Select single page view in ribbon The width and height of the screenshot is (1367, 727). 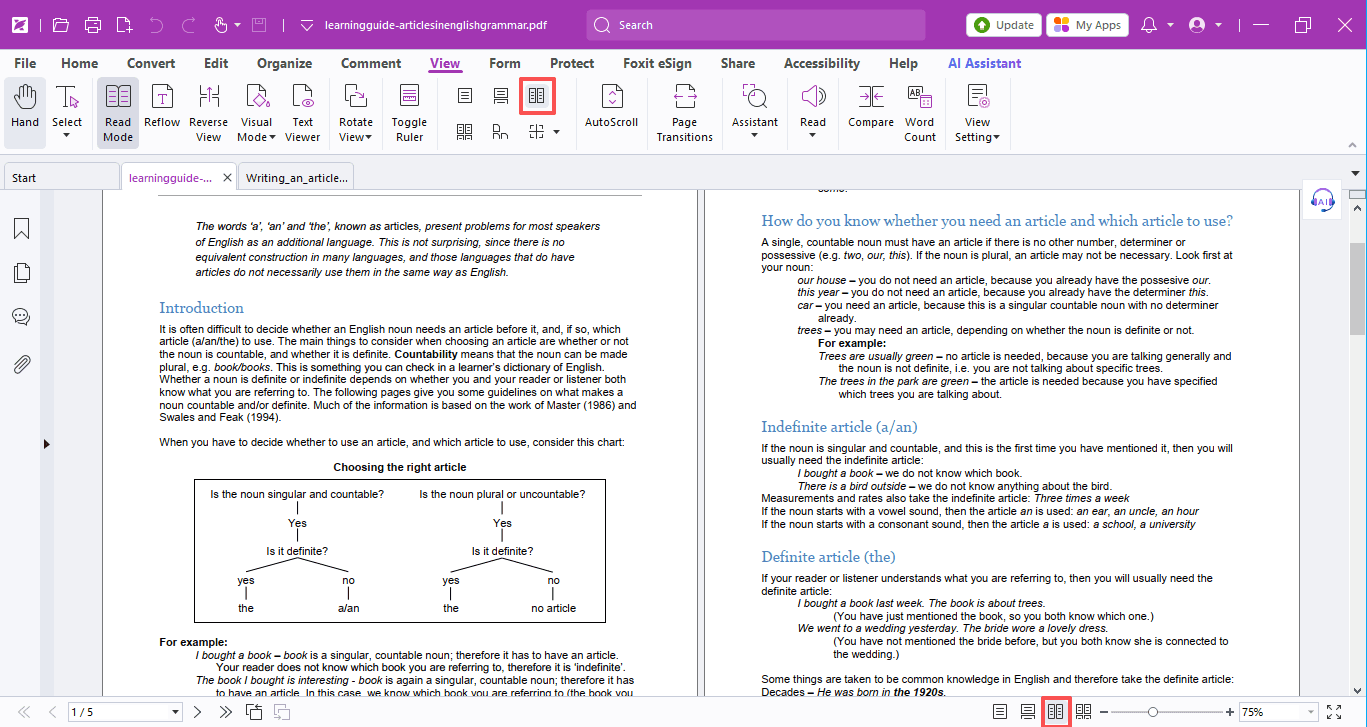pyautogui.click(x=465, y=96)
